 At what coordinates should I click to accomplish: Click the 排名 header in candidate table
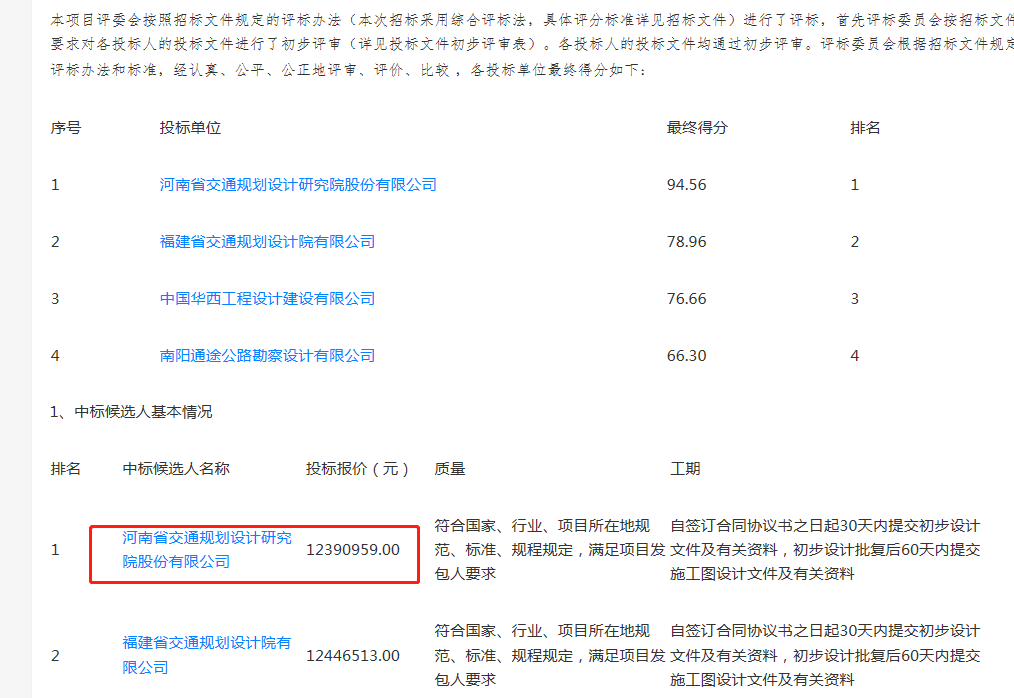click(66, 469)
